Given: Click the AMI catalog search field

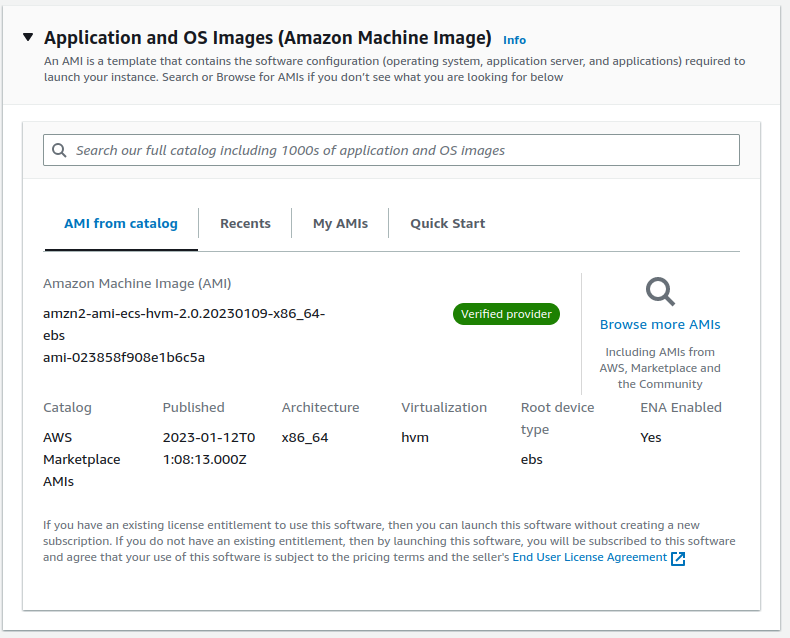Looking at the screenshot, I should point(400,150).
